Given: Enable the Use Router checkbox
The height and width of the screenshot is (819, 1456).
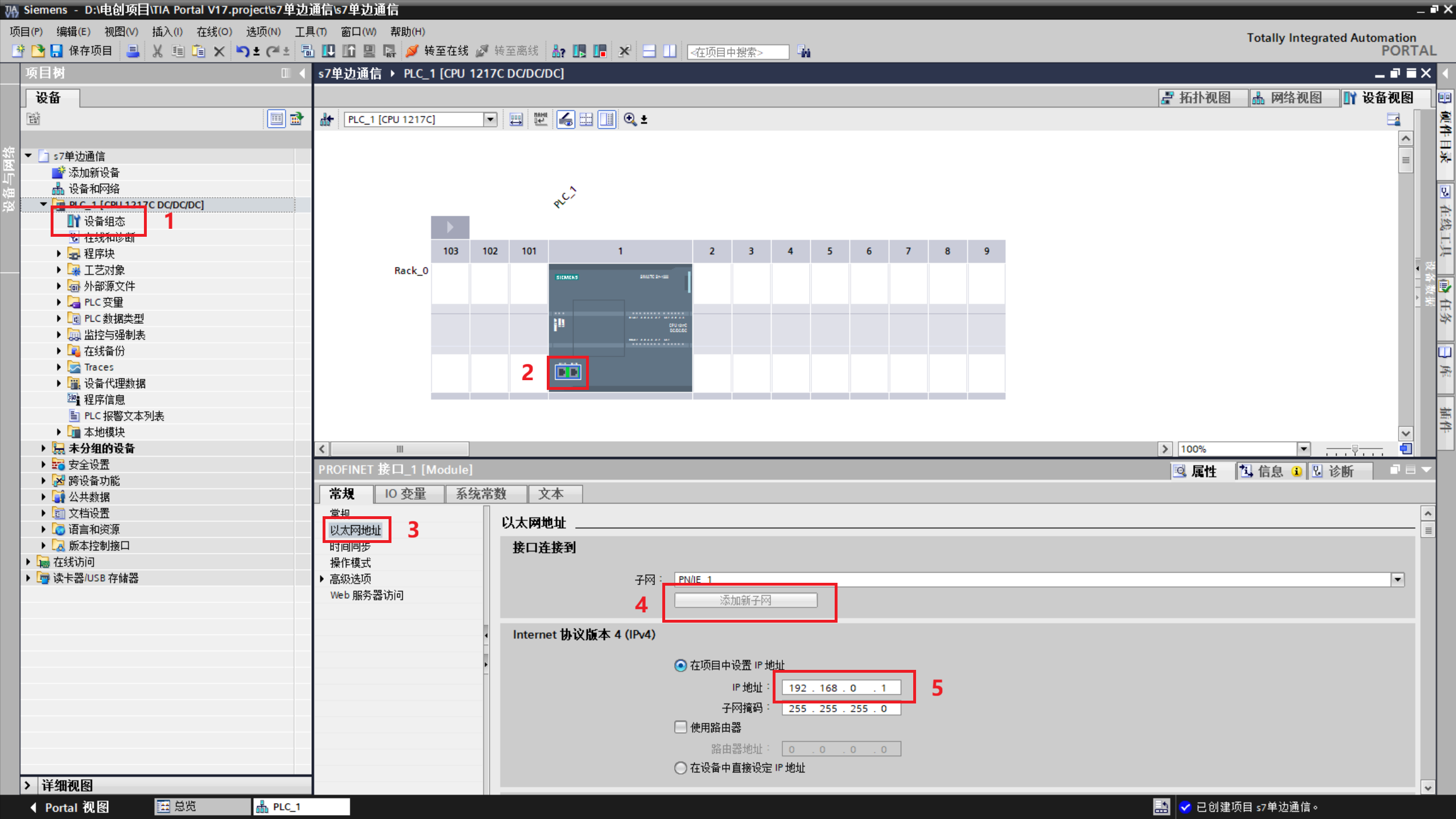Looking at the screenshot, I should [x=680, y=727].
